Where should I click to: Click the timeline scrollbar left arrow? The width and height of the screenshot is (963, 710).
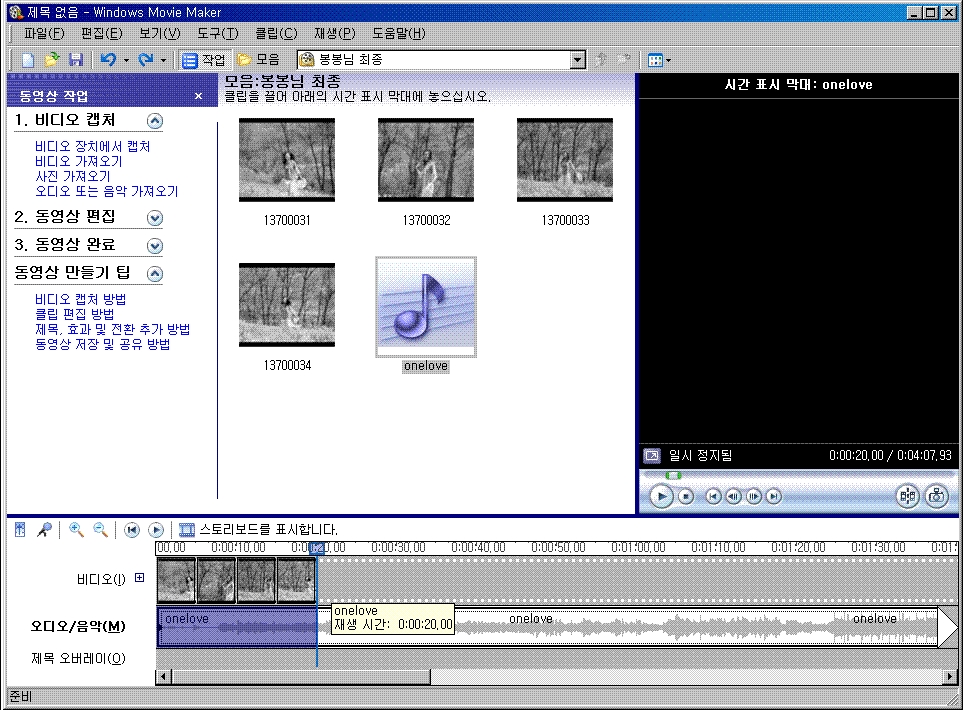(163, 677)
